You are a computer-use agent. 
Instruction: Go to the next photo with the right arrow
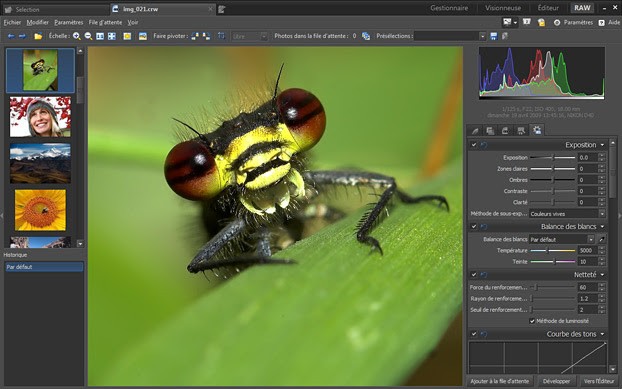tap(23, 36)
